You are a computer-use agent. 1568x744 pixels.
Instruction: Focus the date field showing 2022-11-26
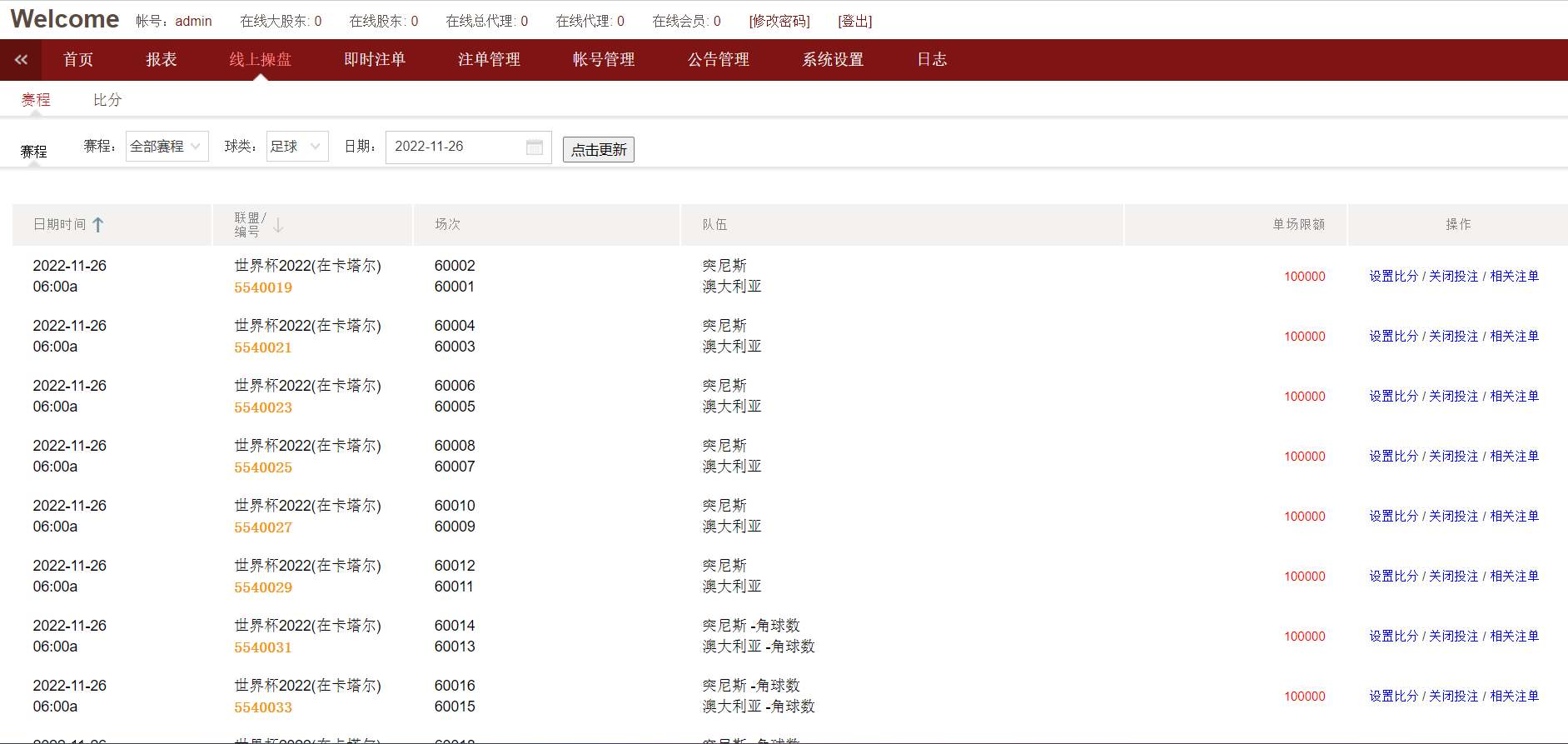[x=454, y=147]
